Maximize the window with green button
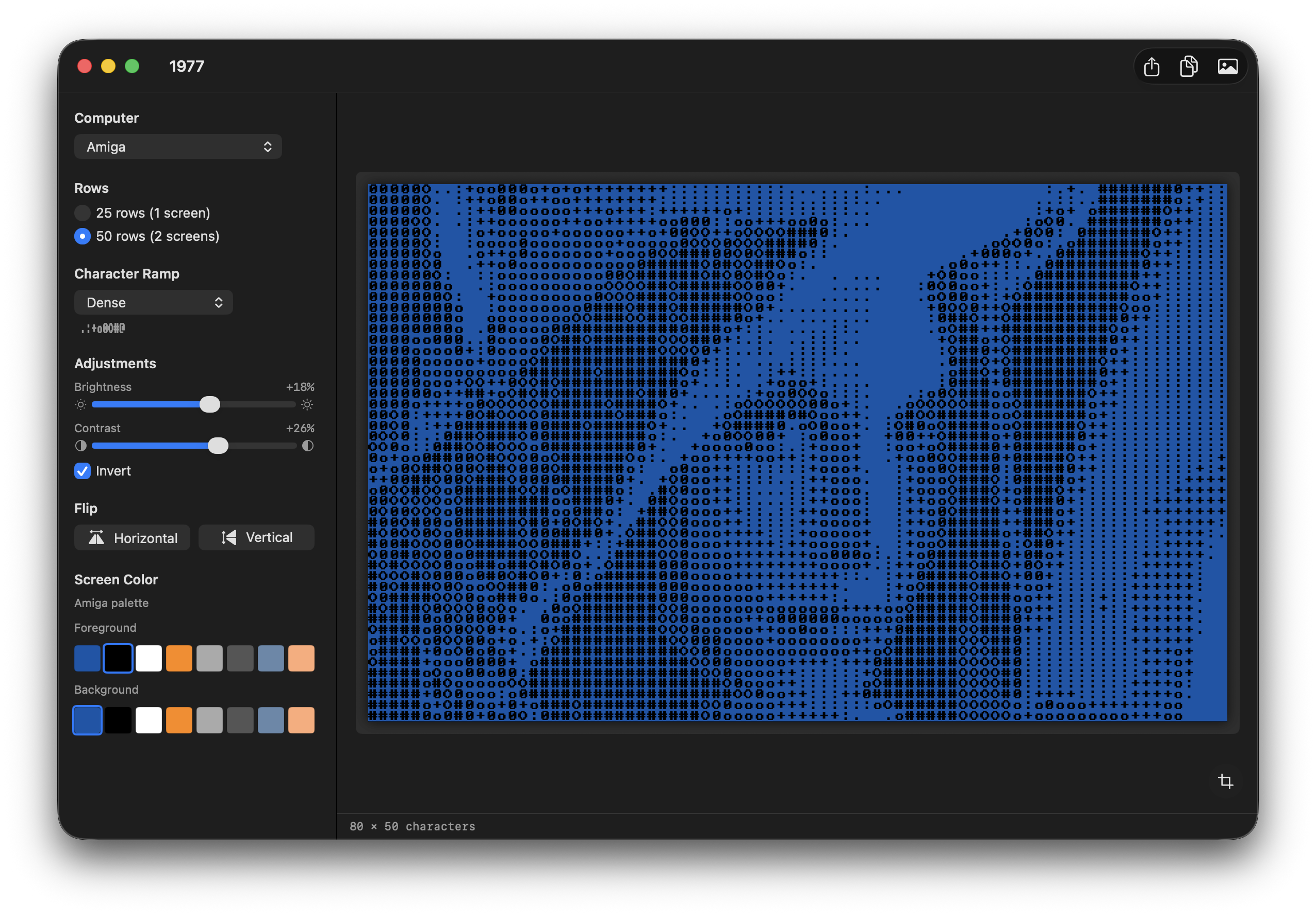This screenshot has width=1316, height=916. tap(132, 67)
